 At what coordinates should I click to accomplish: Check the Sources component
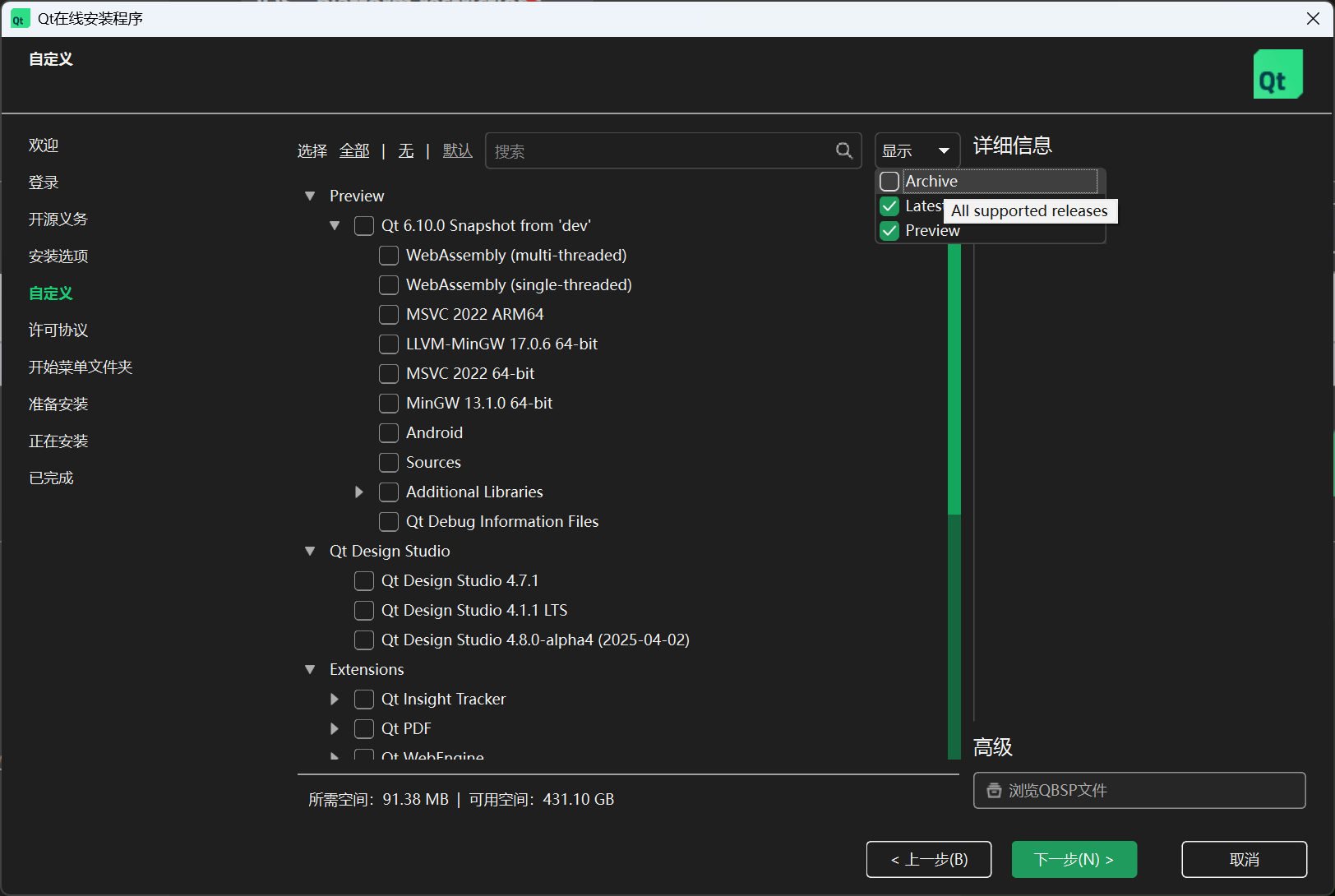pos(389,462)
